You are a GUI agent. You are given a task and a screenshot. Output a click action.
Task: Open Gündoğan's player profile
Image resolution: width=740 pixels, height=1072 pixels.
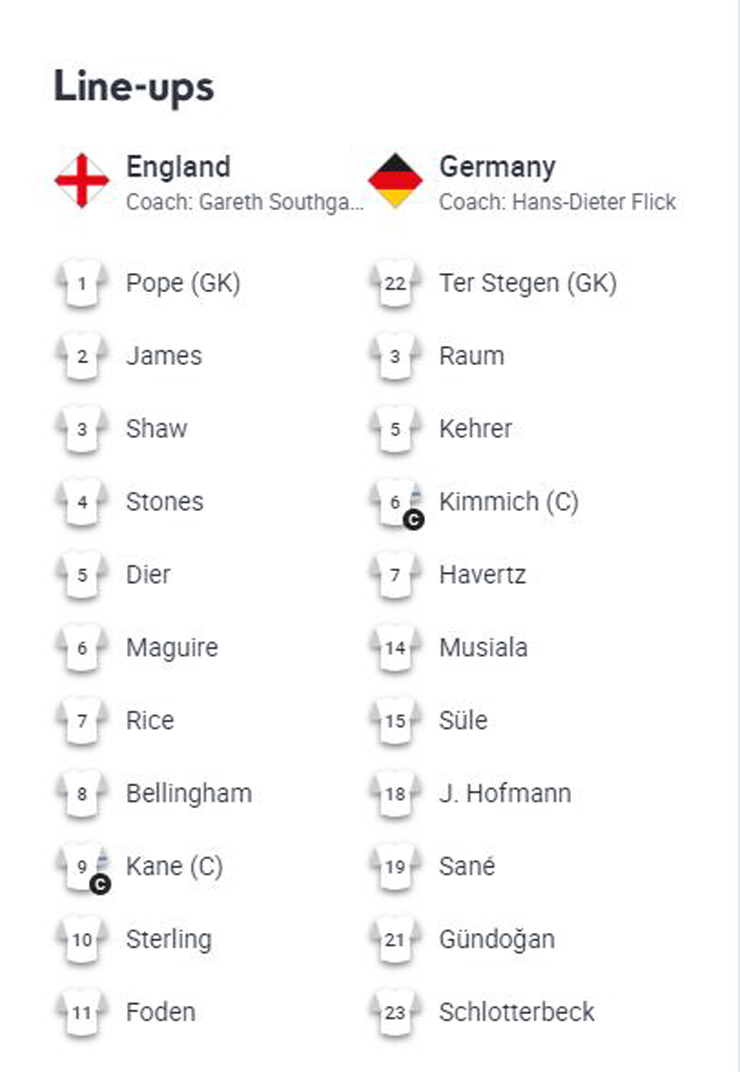click(496, 940)
